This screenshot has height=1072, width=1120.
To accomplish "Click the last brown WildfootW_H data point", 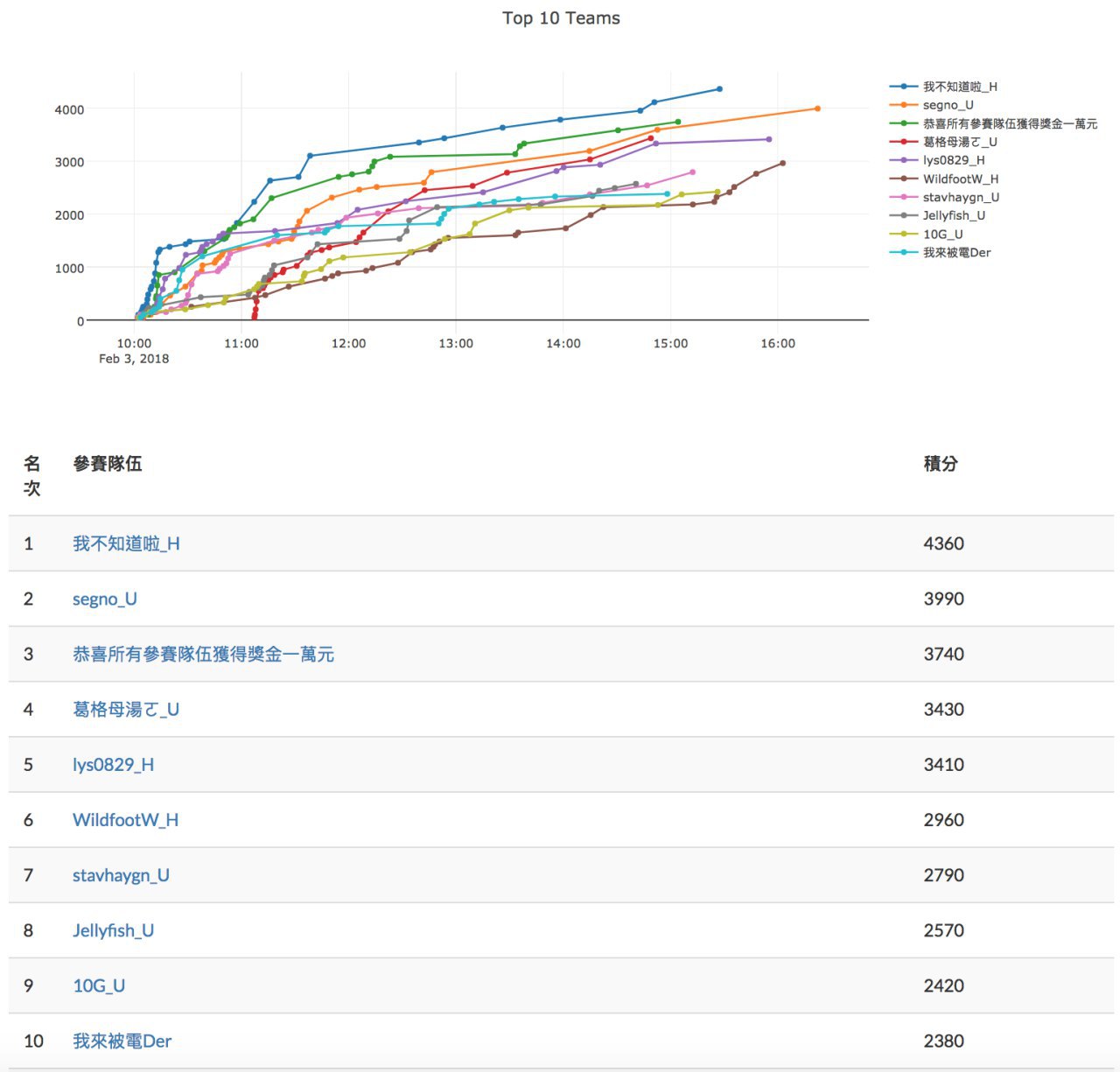I will [782, 163].
